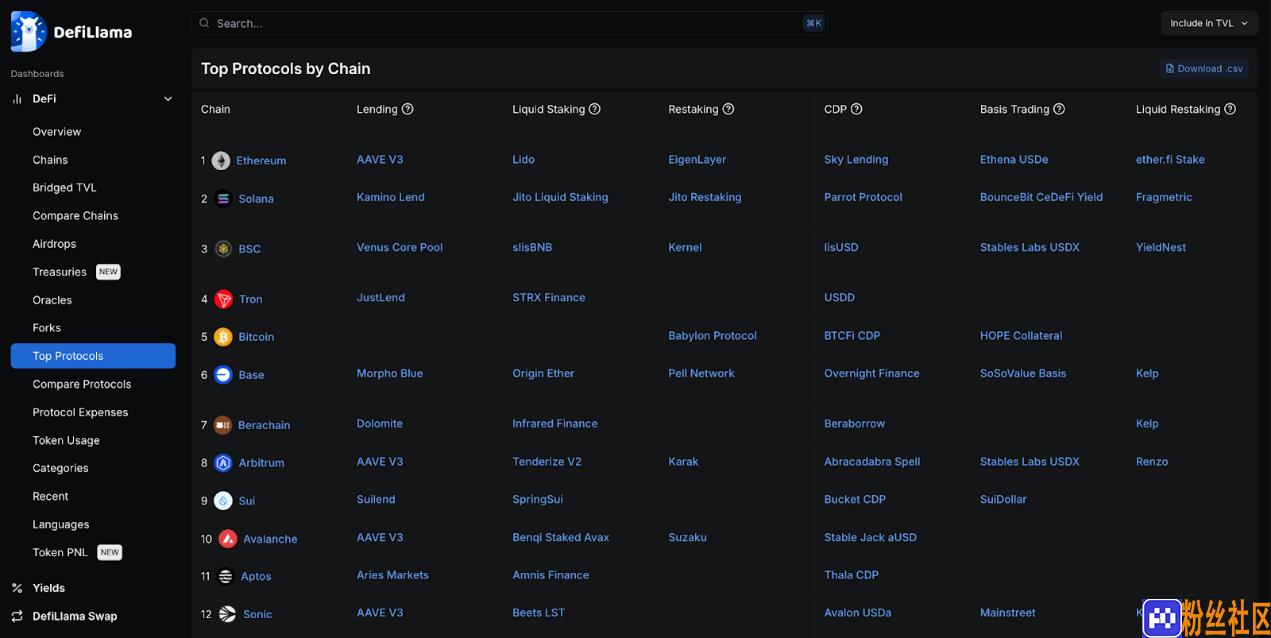Go to Chains in the sidebar
This screenshot has height=638, width=1271.
tap(50, 160)
